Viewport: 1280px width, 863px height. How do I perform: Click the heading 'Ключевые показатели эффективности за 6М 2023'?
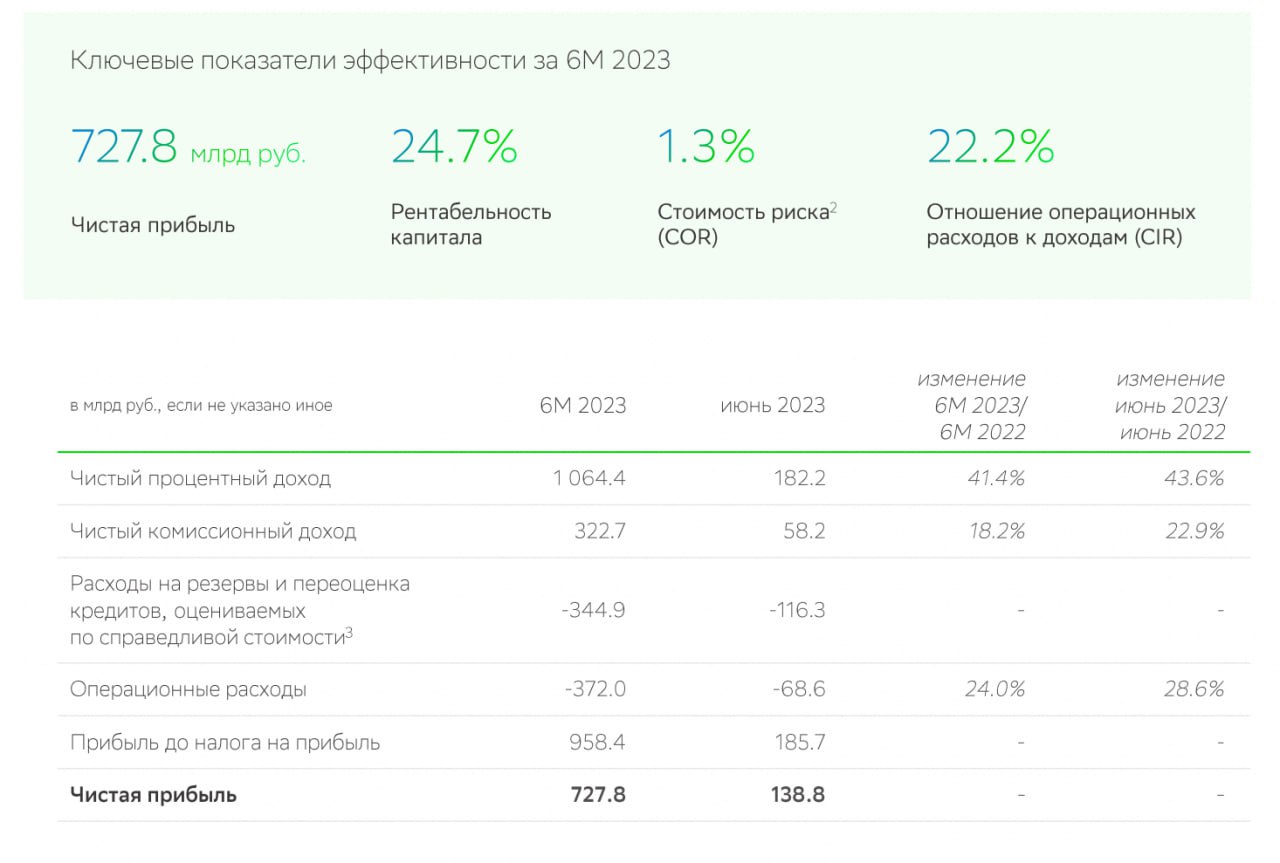[370, 61]
